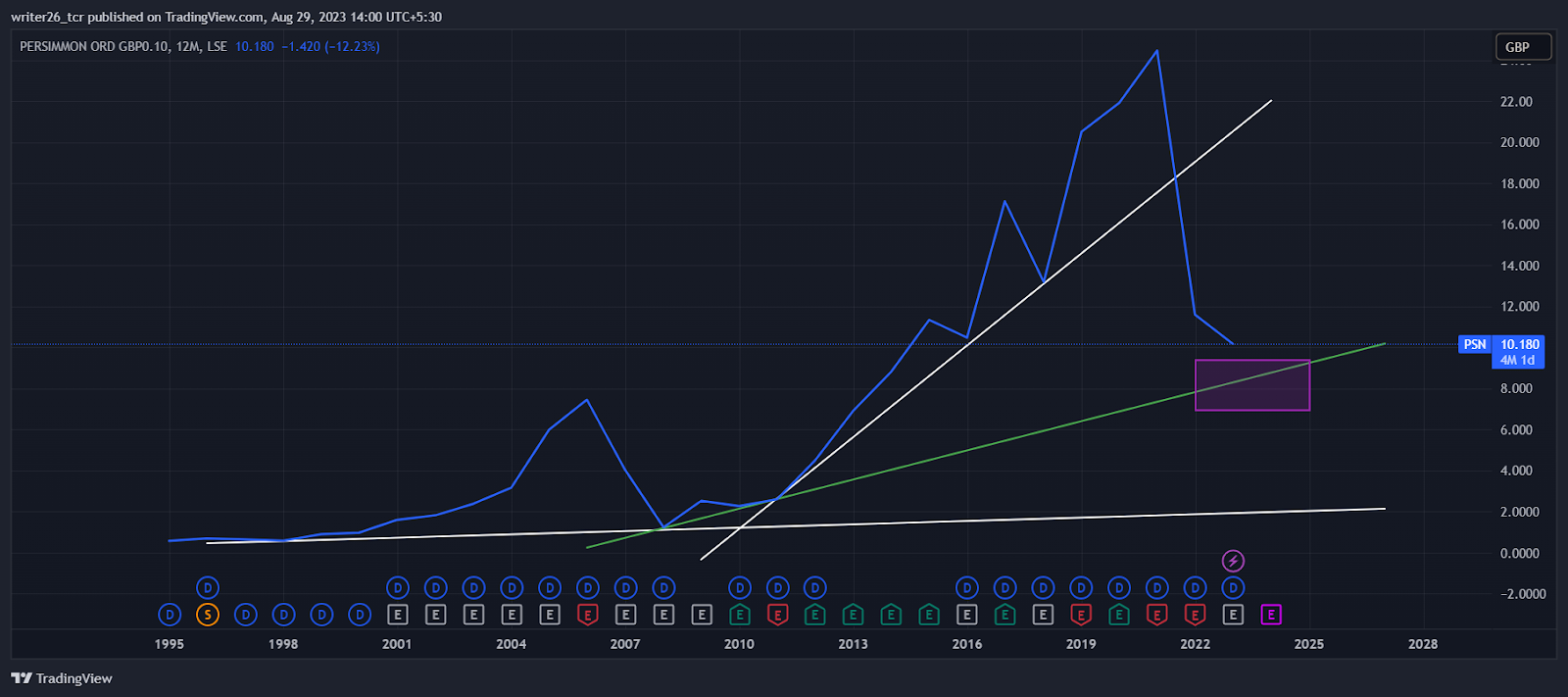Screen dimensions: 1568x697
Task: Select the green earnings marker at 2015
Action: coord(928,615)
